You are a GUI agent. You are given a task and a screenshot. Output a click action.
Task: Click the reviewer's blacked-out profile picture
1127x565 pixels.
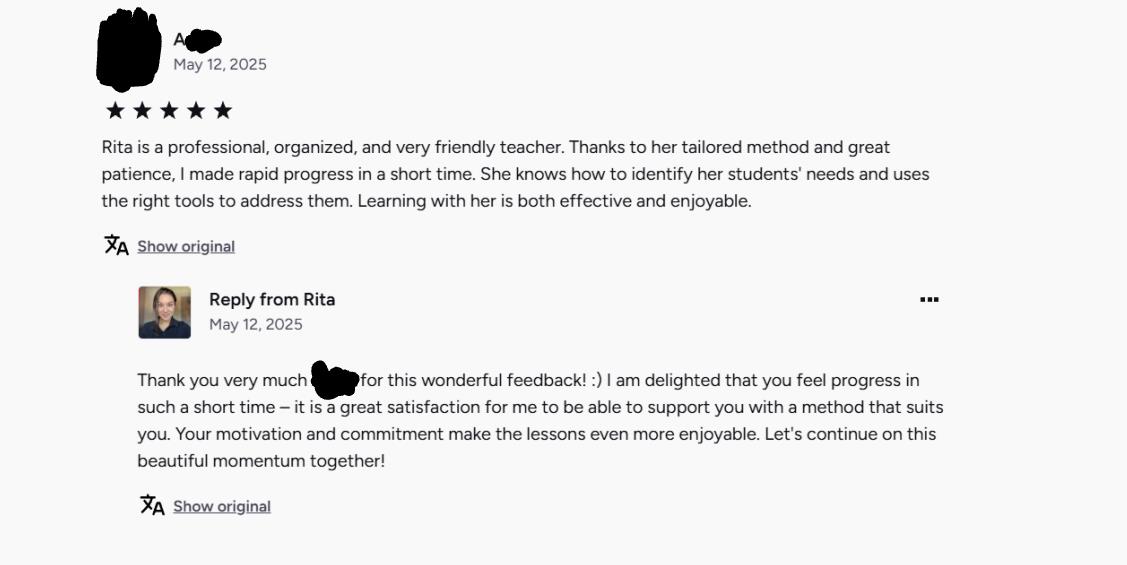tap(129, 48)
